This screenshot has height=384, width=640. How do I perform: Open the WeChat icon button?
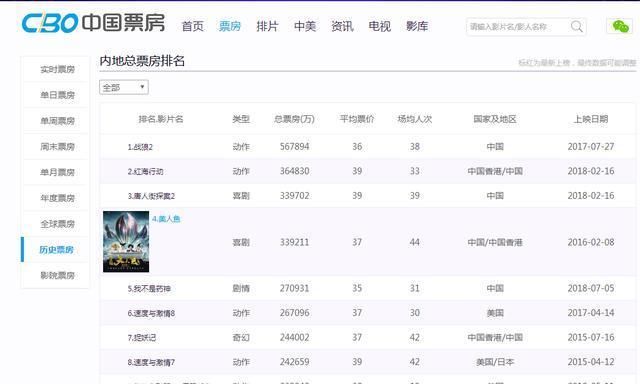coord(620,27)
